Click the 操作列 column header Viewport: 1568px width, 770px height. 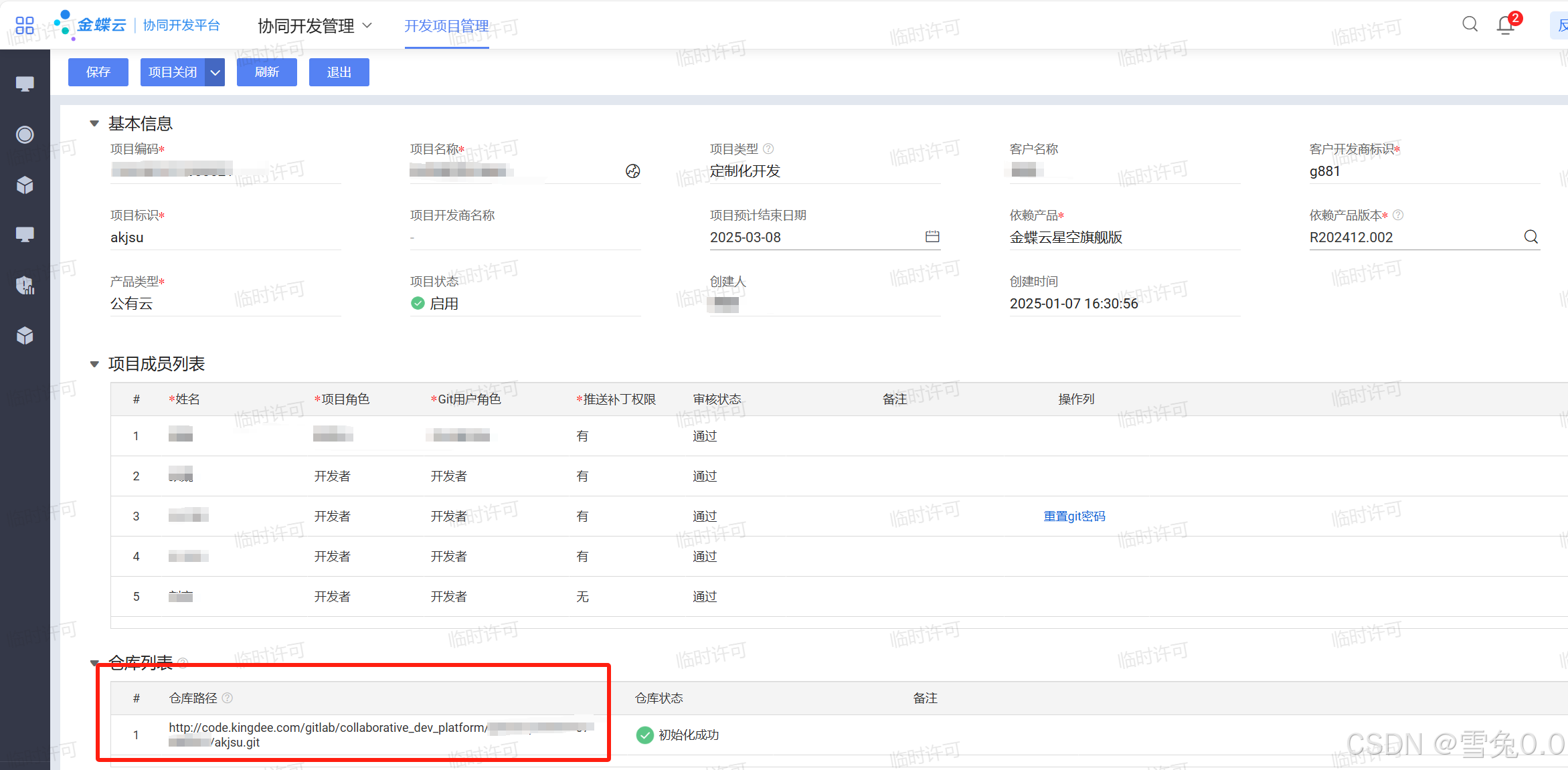(x=1076, y=399)
